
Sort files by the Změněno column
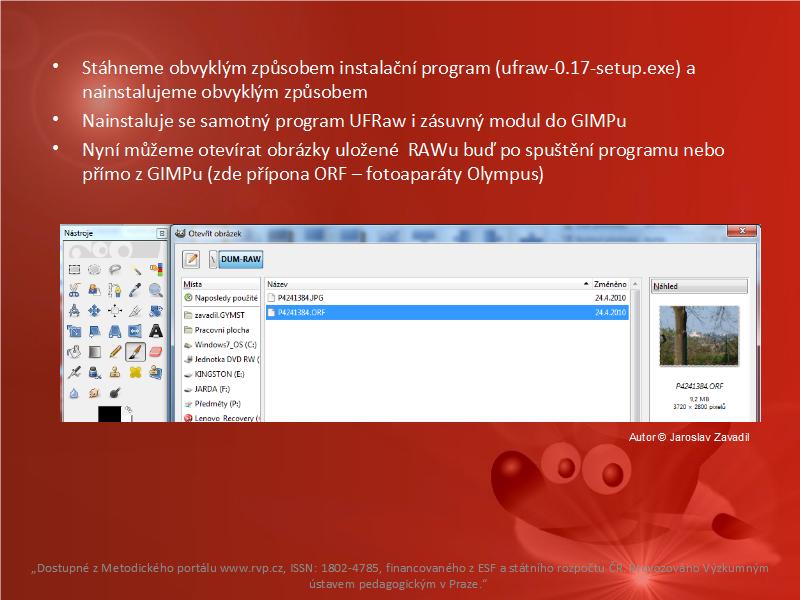point(610,284)
